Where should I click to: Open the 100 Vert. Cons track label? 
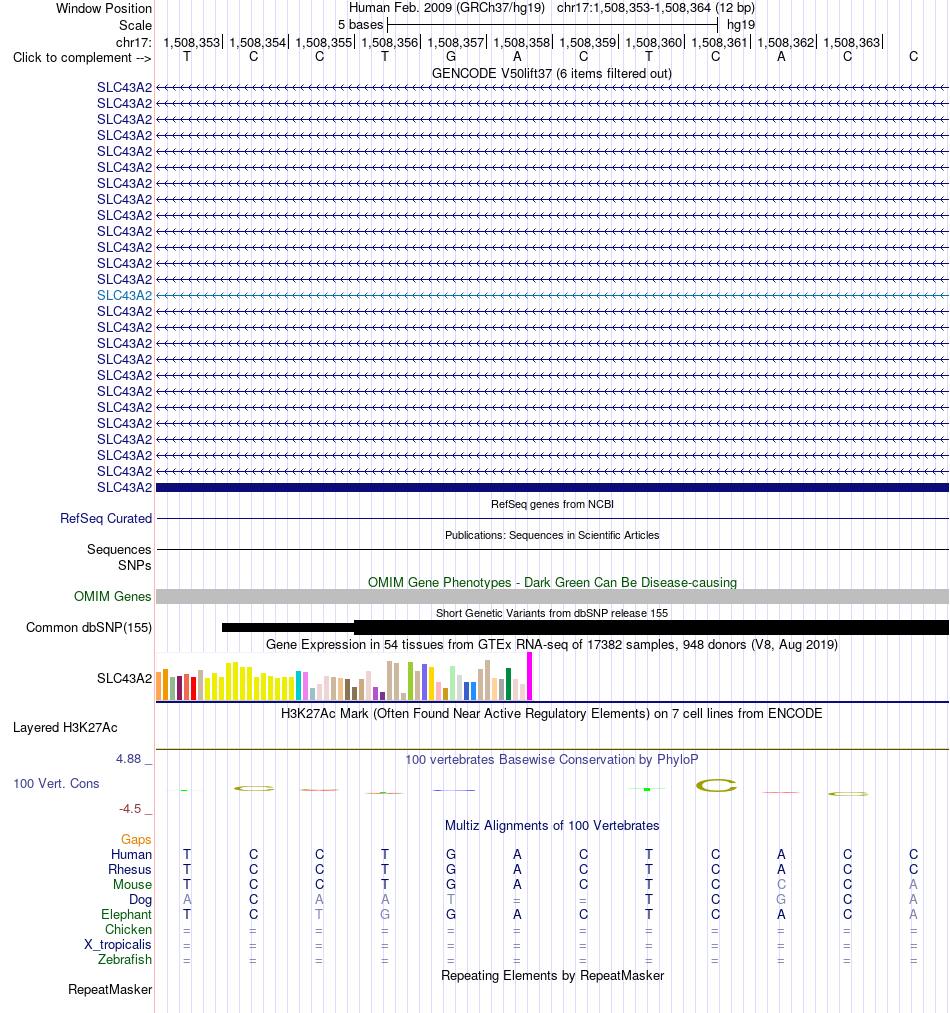point(56,783)
